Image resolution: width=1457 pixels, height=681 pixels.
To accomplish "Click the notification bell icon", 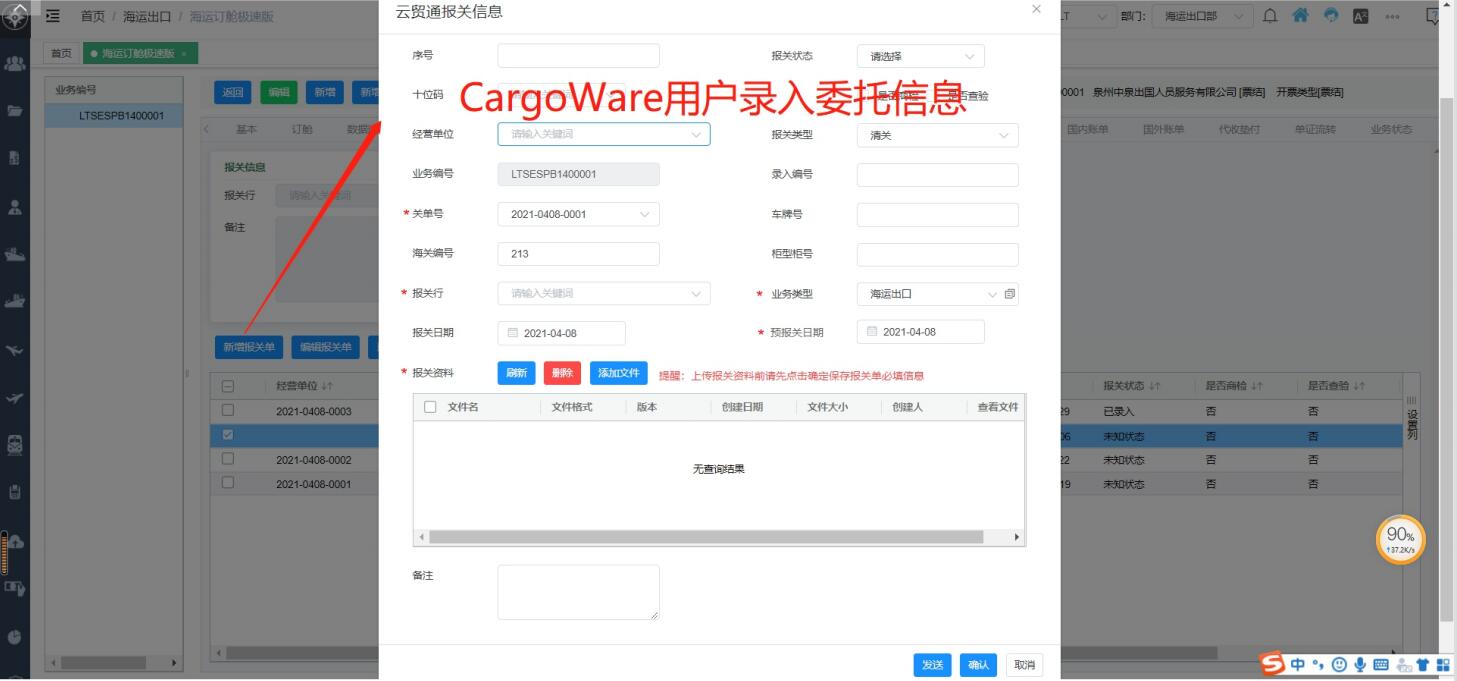I will point(1270,16).
